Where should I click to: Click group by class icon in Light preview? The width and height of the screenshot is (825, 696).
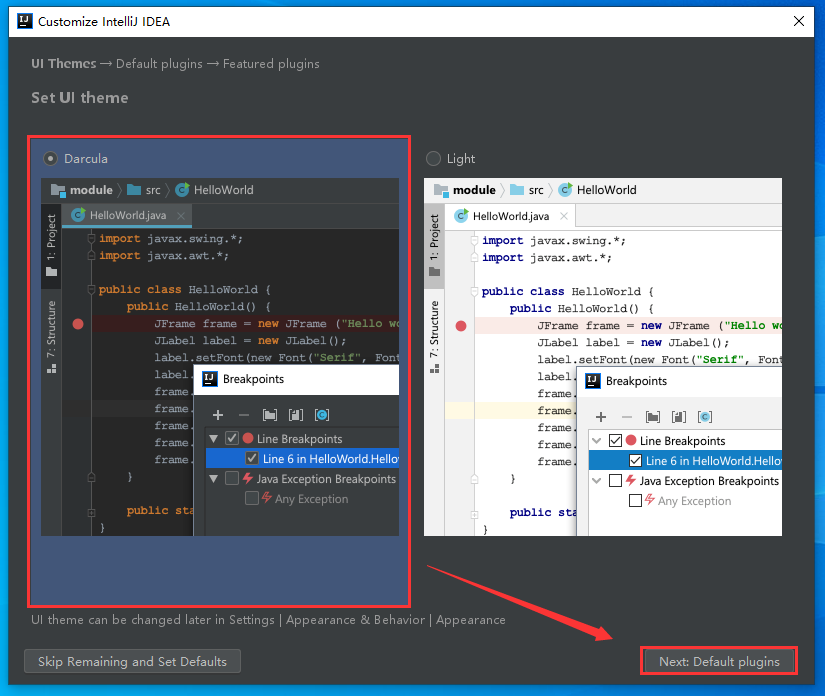705,417
